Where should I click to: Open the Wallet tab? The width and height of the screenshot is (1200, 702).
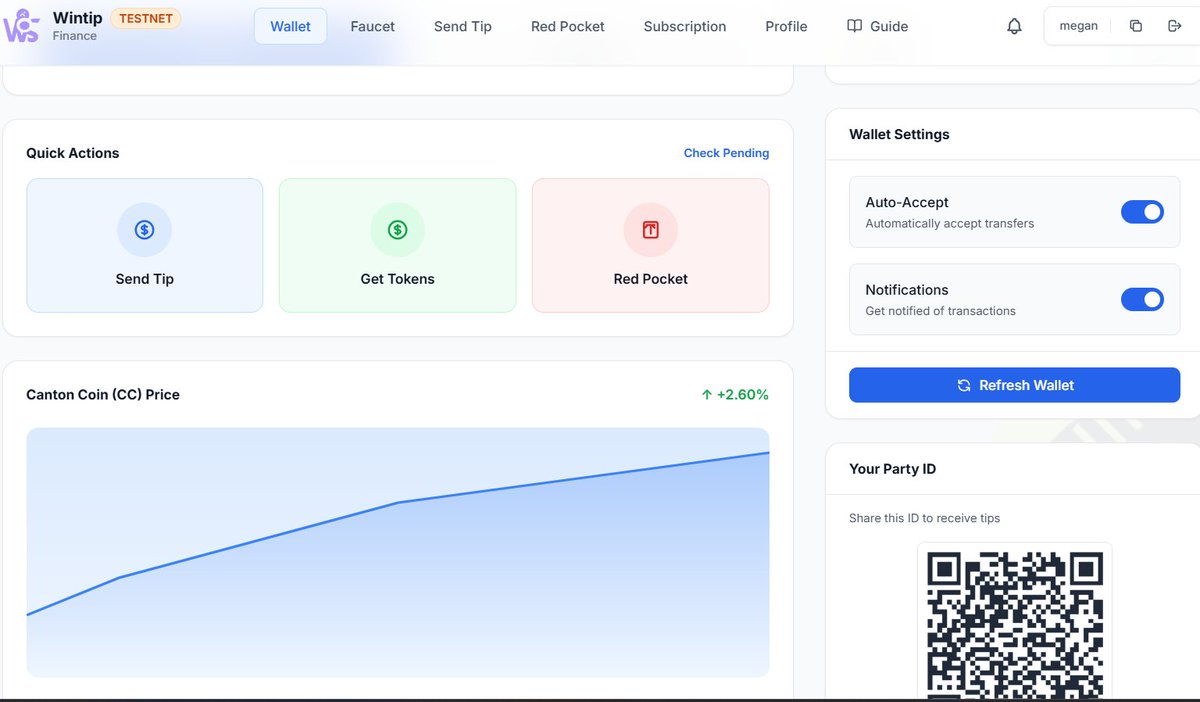tap(290, 26)
